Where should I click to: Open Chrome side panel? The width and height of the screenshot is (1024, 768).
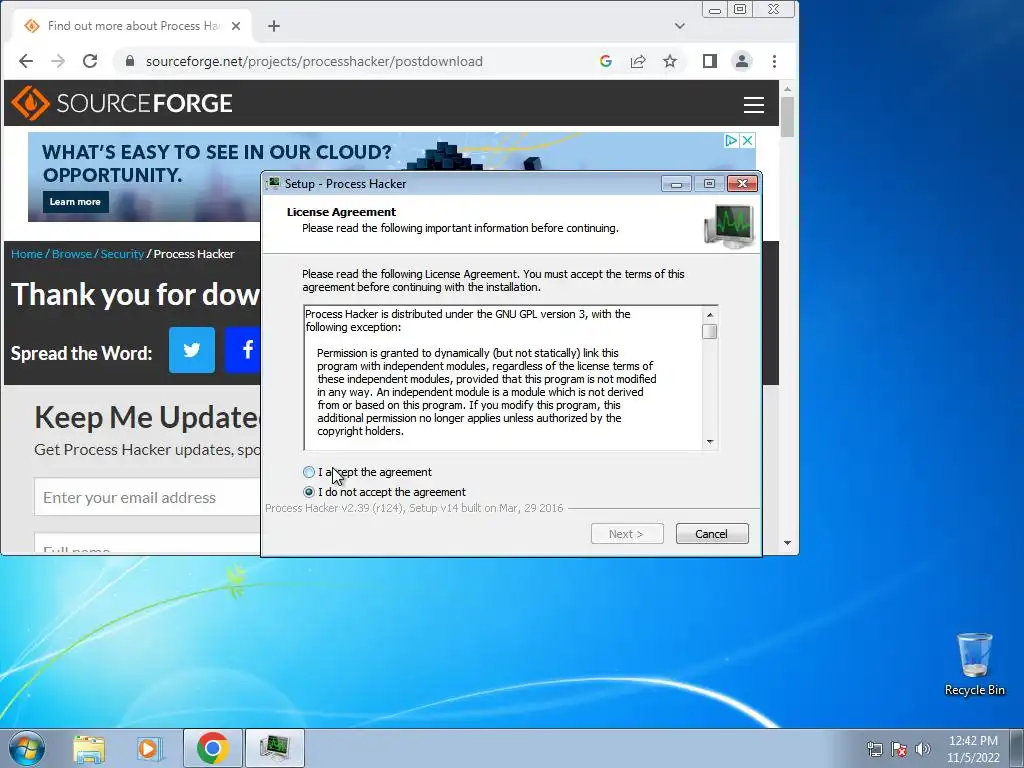point(710,61)
